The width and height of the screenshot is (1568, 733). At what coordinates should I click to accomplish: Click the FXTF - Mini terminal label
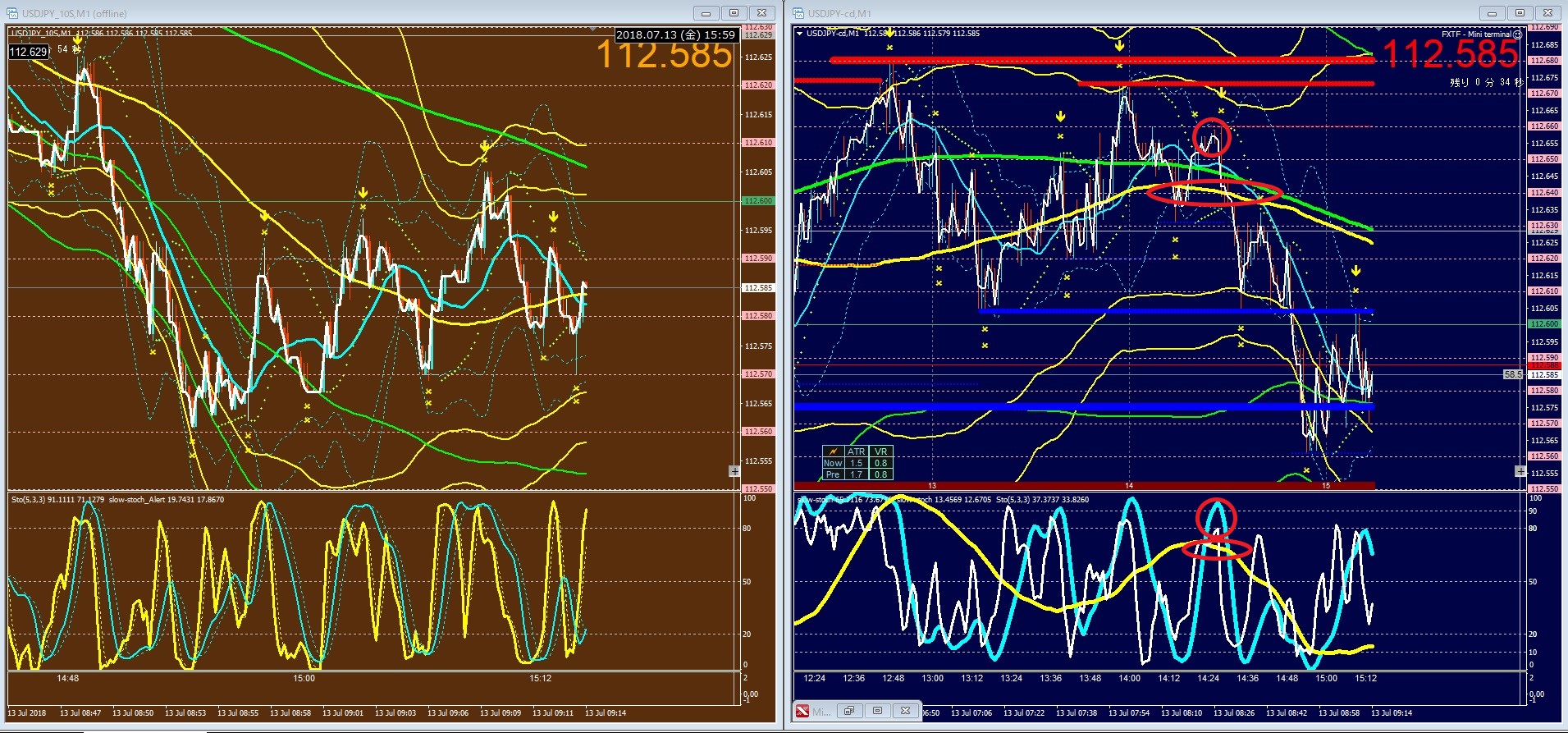[1476, 34]
